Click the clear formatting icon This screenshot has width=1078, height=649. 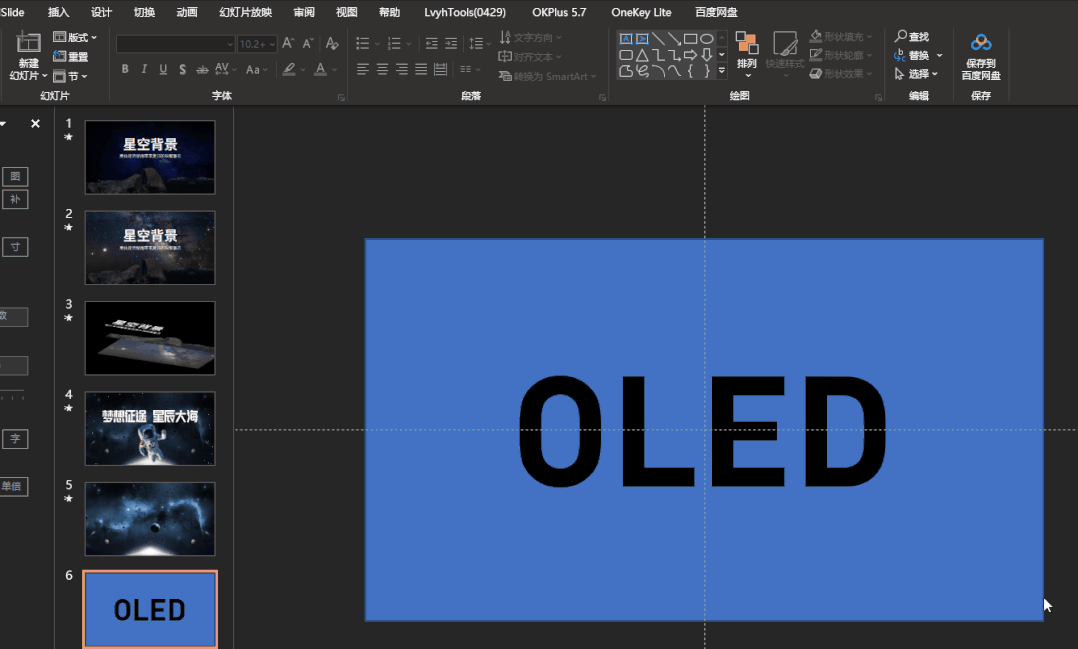click(332, 43)
